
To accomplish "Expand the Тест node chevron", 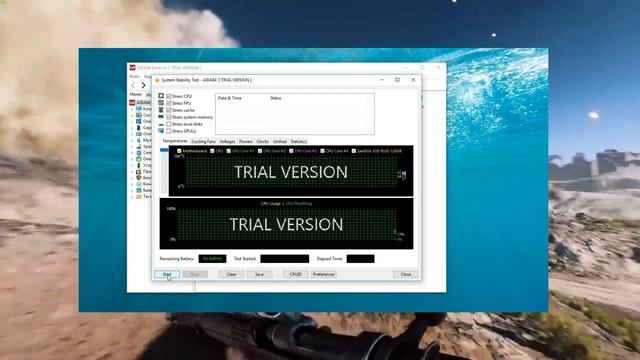I will click(x=132, y=197).
